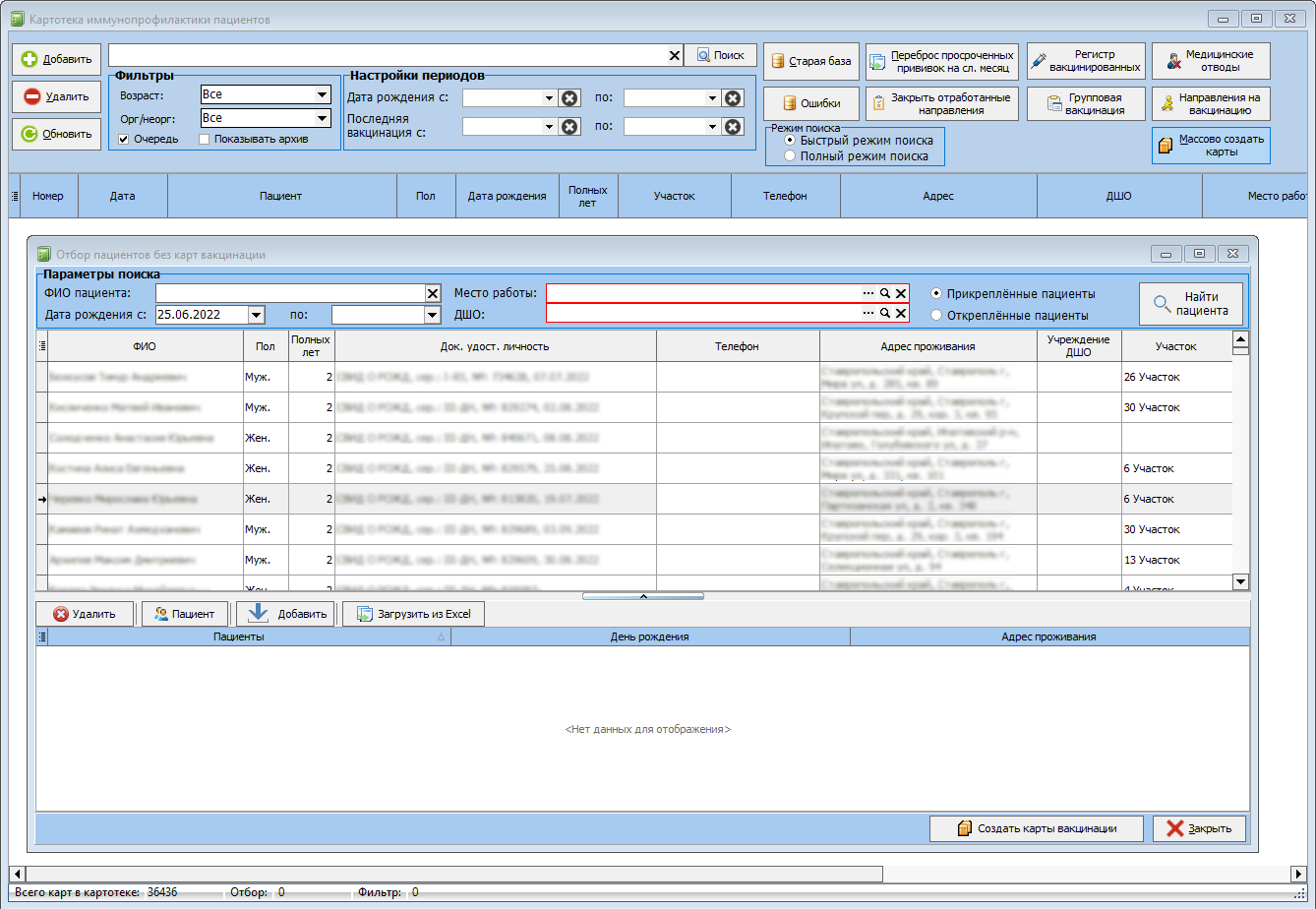Clear the main search field with X

pos(675,56)
